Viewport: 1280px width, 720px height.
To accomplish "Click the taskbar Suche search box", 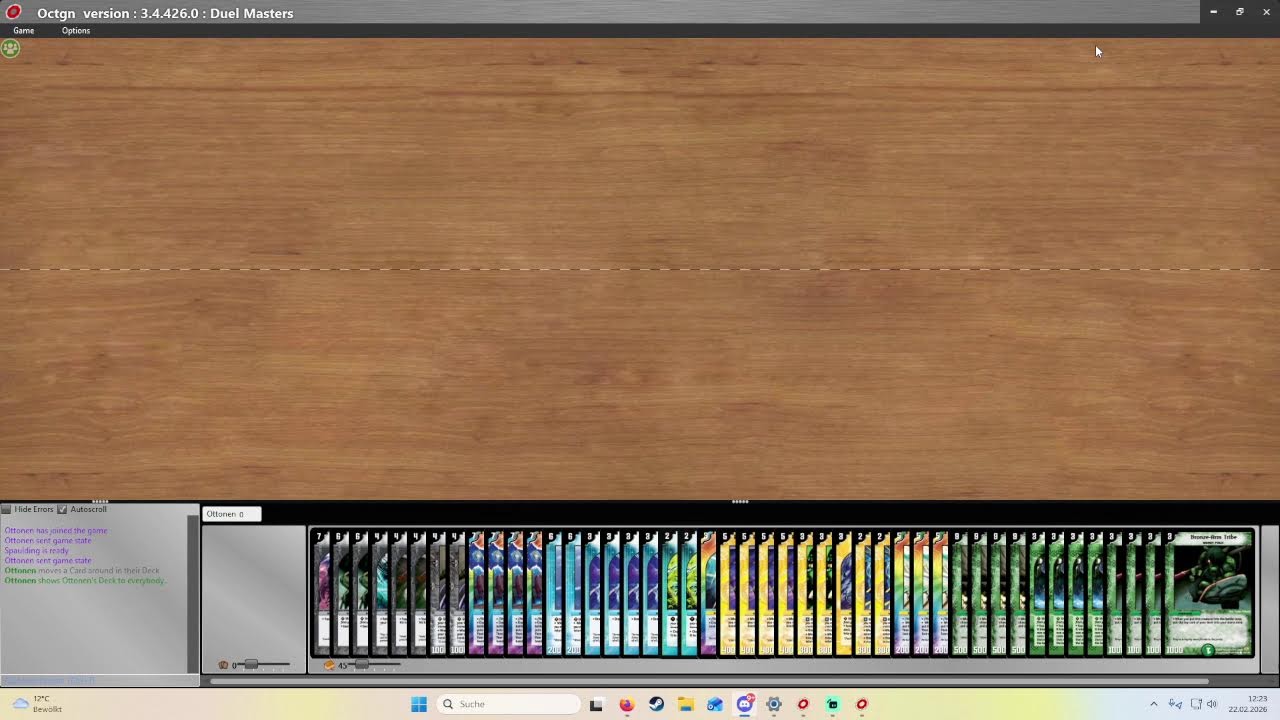I will pos(508,704).
